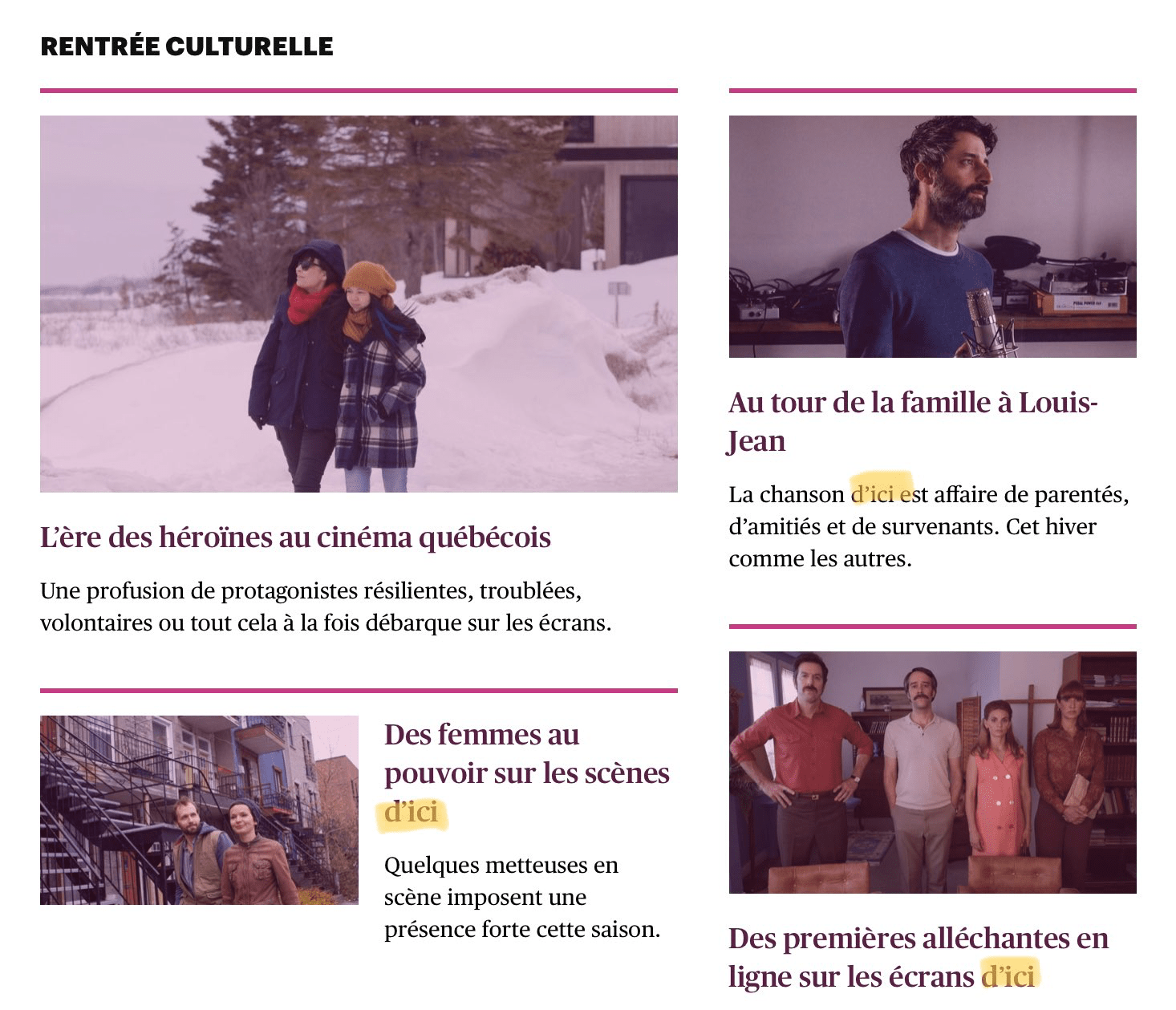Open the snowy photo of two women
1176x1010 pixels.
359,304
